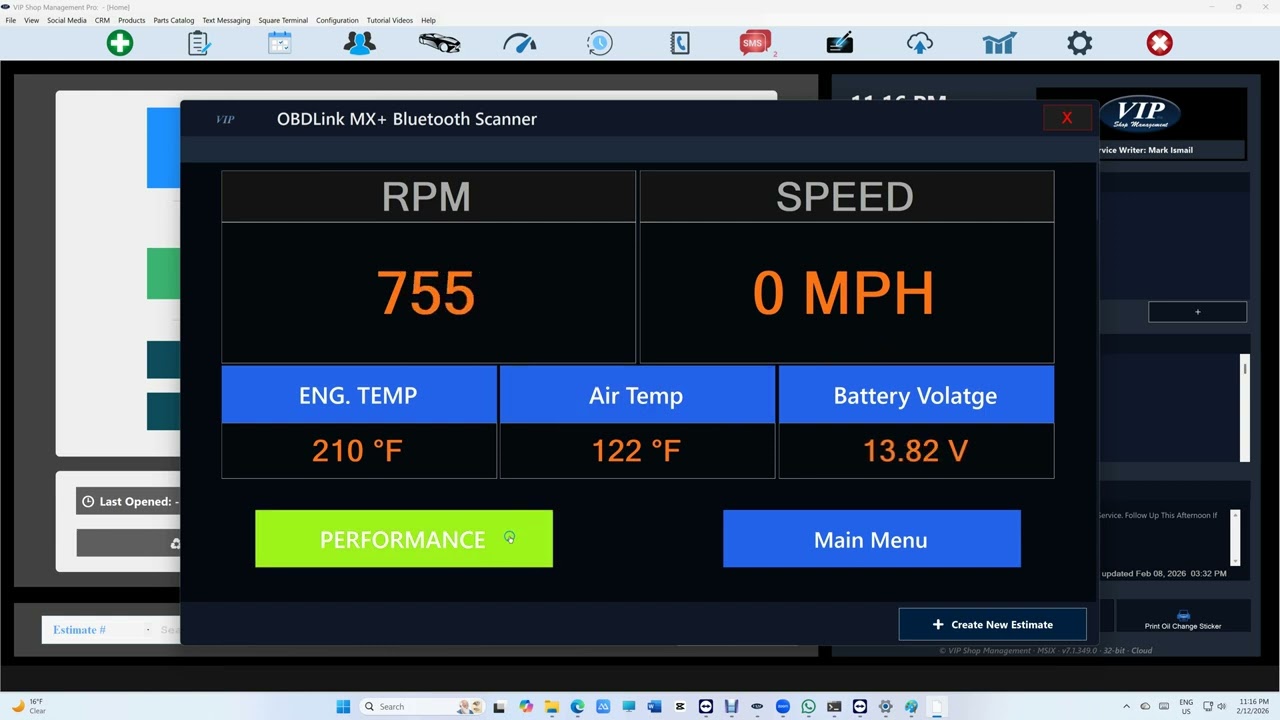Open the Tutorial Videos menu

(389, 20)
